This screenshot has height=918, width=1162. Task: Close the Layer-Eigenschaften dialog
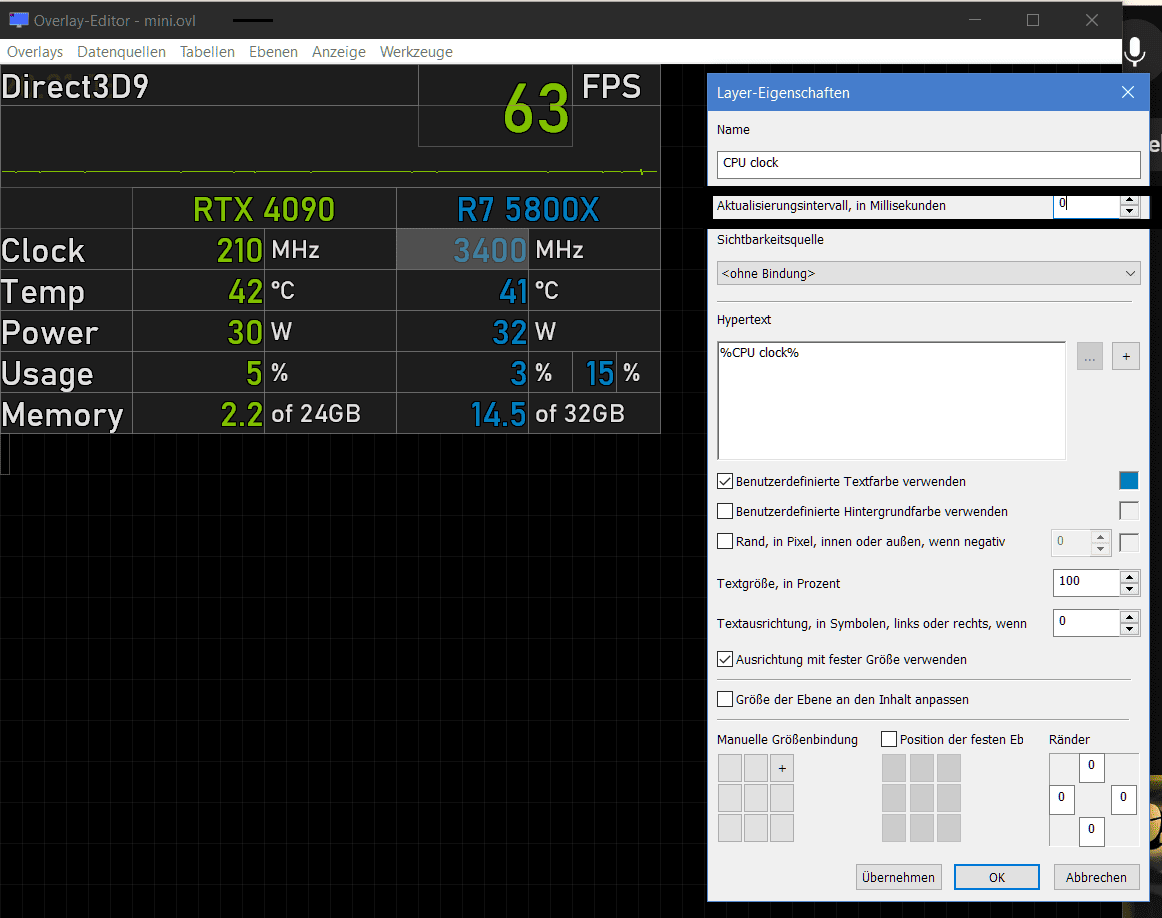click(x=1128, y=92)
